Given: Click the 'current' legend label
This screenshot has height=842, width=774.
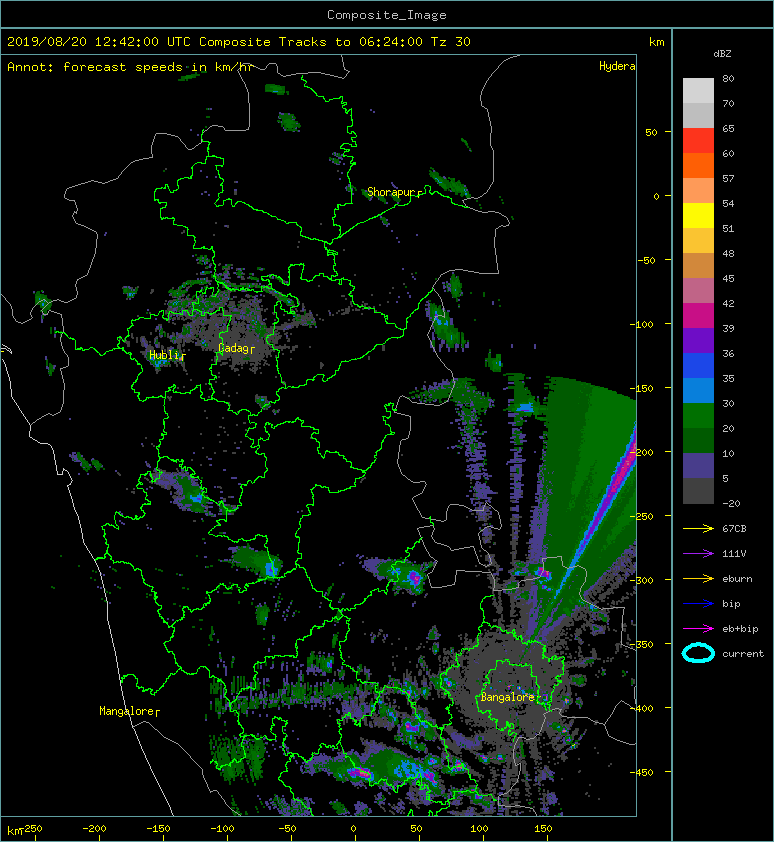Looking at the screenshot, I should coord(743,654).
